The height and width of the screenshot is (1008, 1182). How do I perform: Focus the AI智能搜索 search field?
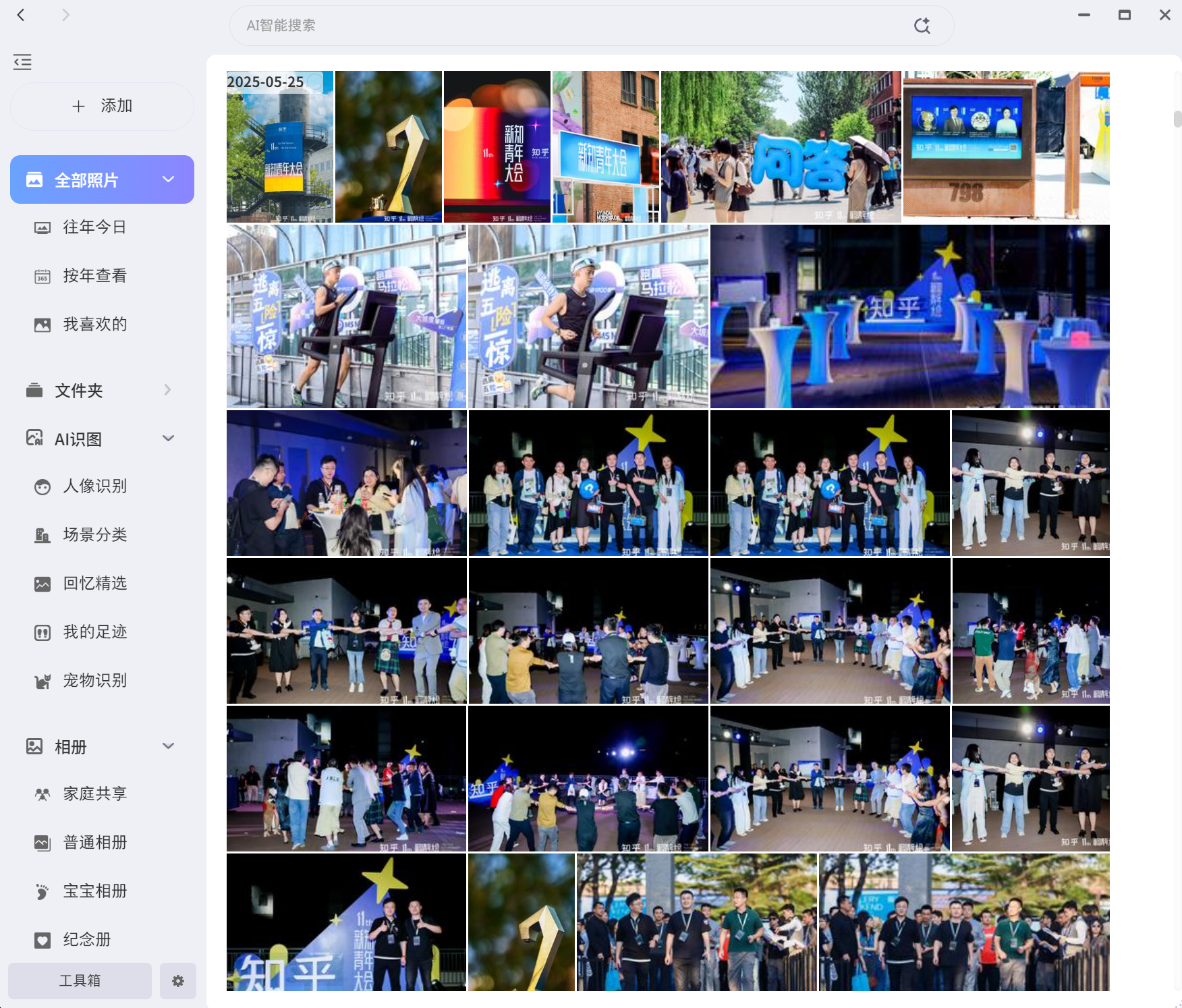591,26
